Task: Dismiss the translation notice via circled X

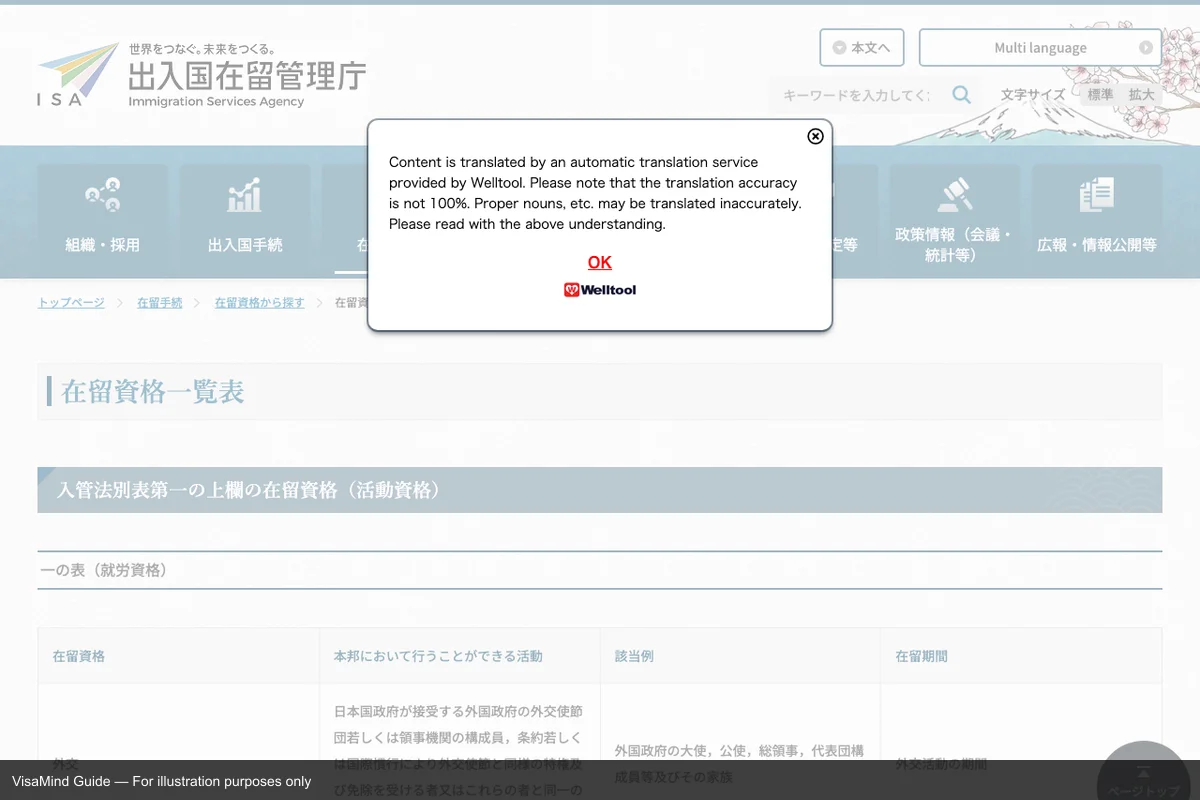Action: [815, 136]
